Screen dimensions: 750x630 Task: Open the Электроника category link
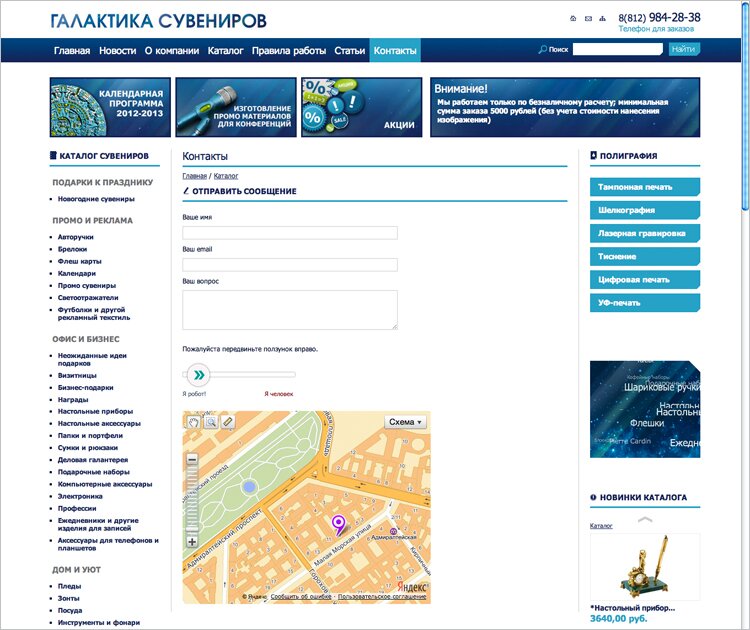(x=80, y=497)
